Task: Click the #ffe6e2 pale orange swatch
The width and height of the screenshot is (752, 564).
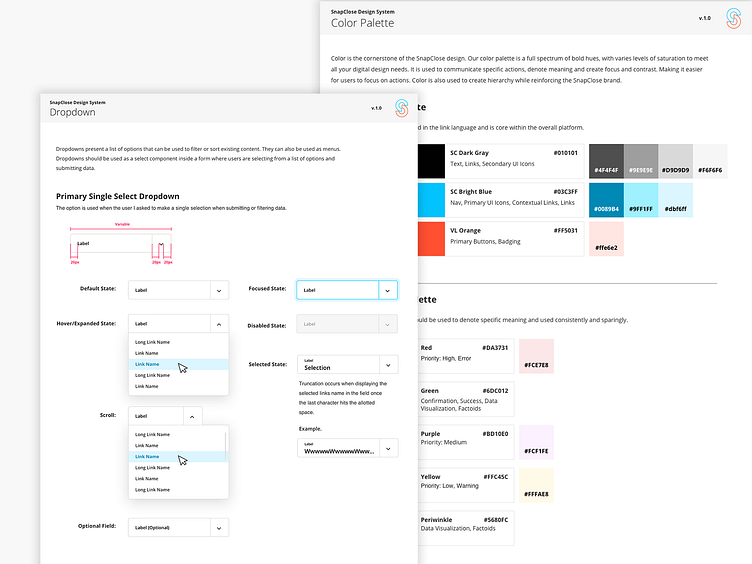Action: pos(606,239)
